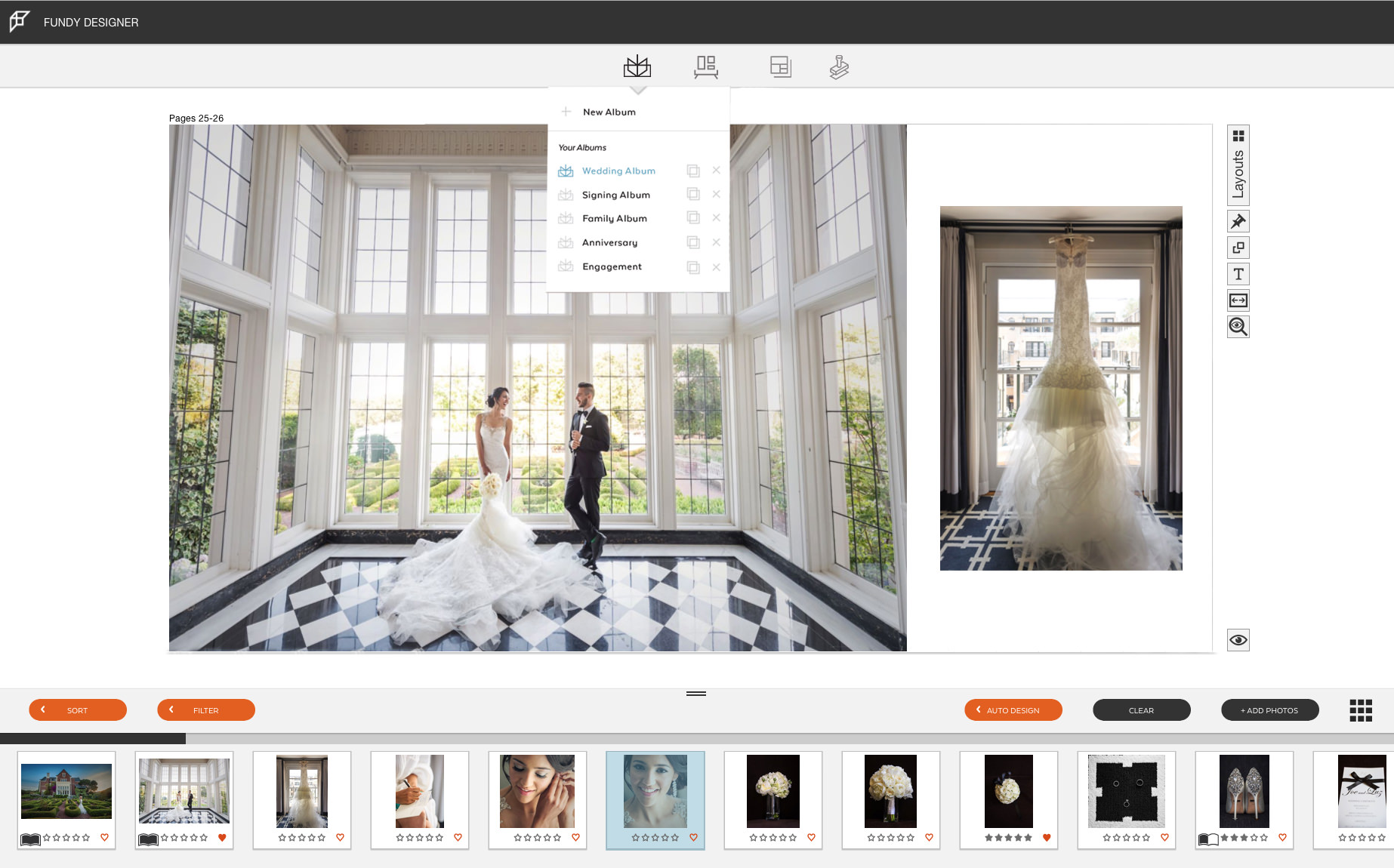Choose New Album in the dropdown
The image size is (1394, 868).
tap(609, 112)
